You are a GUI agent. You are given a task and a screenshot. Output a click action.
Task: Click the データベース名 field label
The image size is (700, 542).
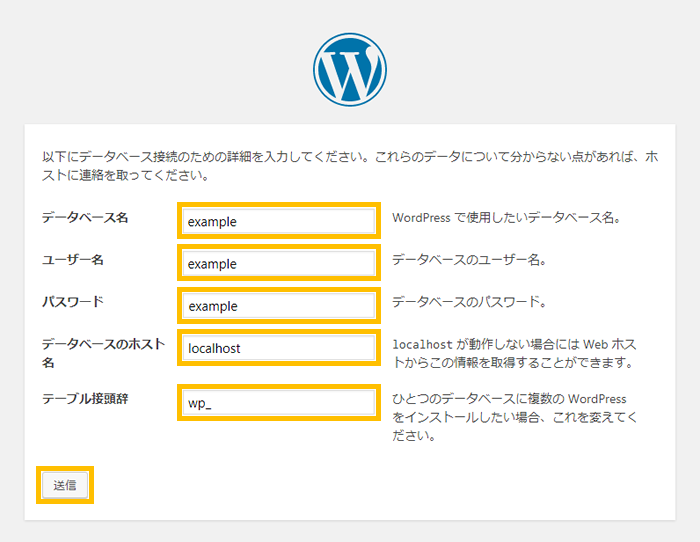(x=85, y=217)
